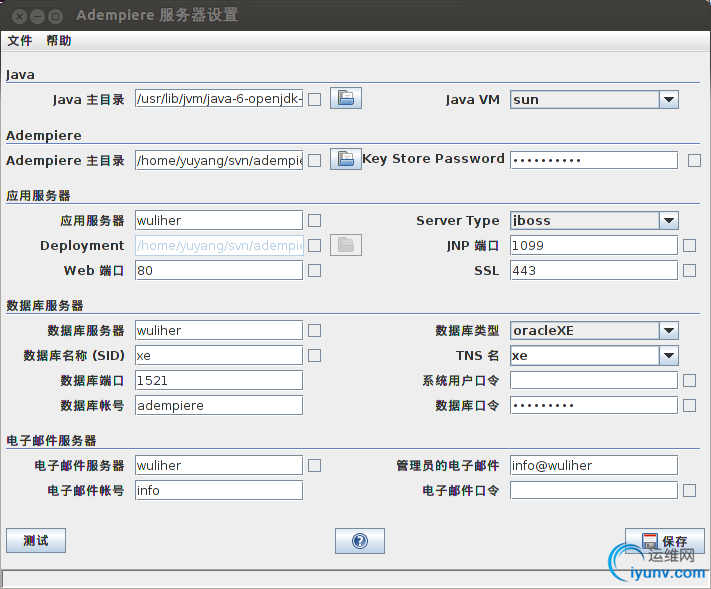711x589 pixels.
Task: Click the Java 主目录 path field
Action: pyautogui.click(x=219, y=99)
